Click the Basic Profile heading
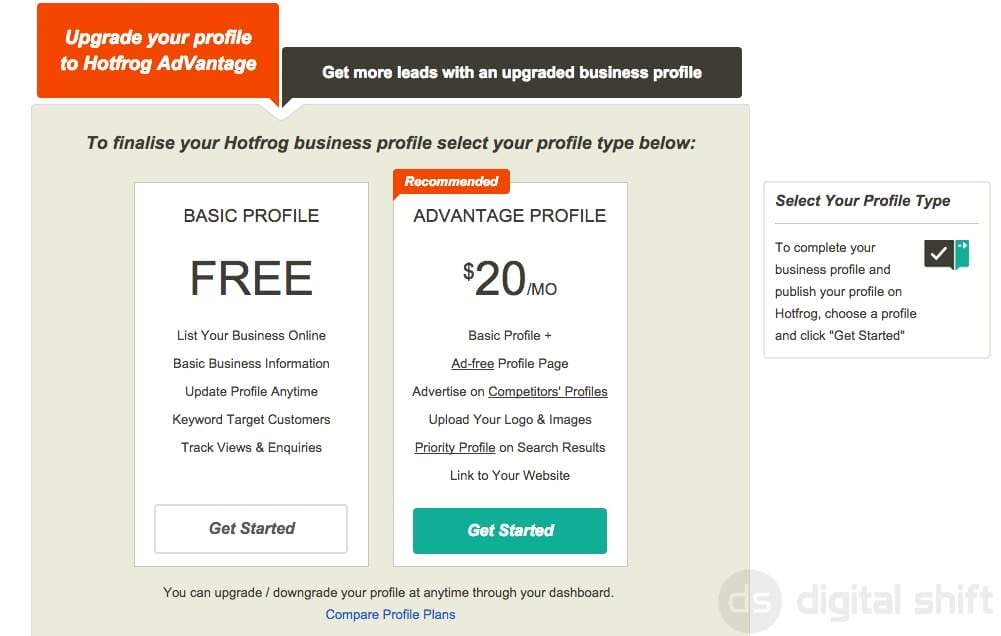The image size is (1001, 636). (252, 216)
